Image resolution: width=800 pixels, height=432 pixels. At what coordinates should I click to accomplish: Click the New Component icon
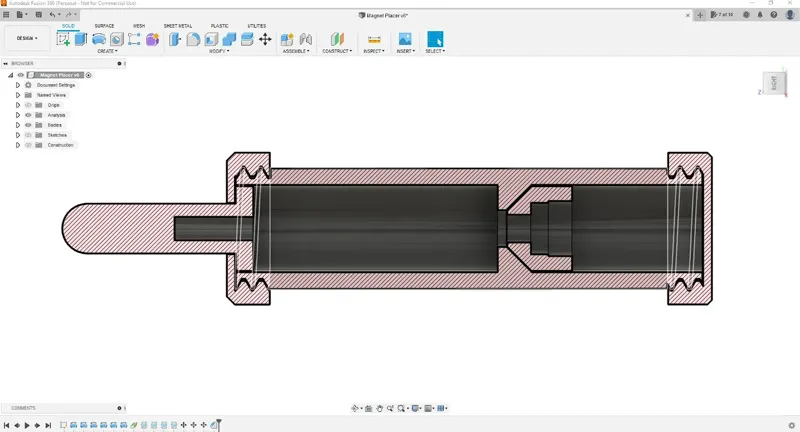pos(287,39)
